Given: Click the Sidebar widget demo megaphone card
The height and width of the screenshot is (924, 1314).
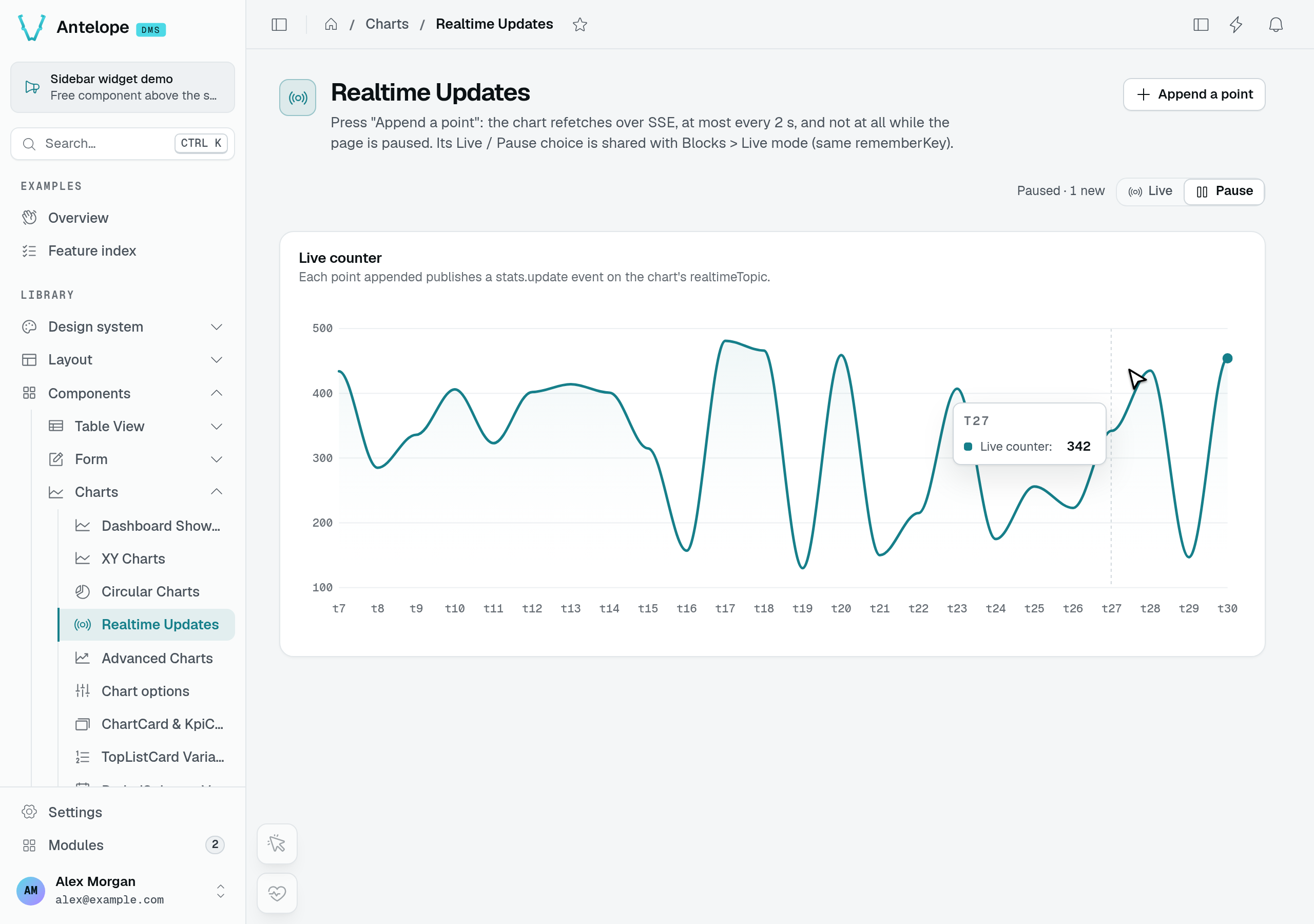Looking at the screenshot, I should pyautogui.click(x=123, y=87).
